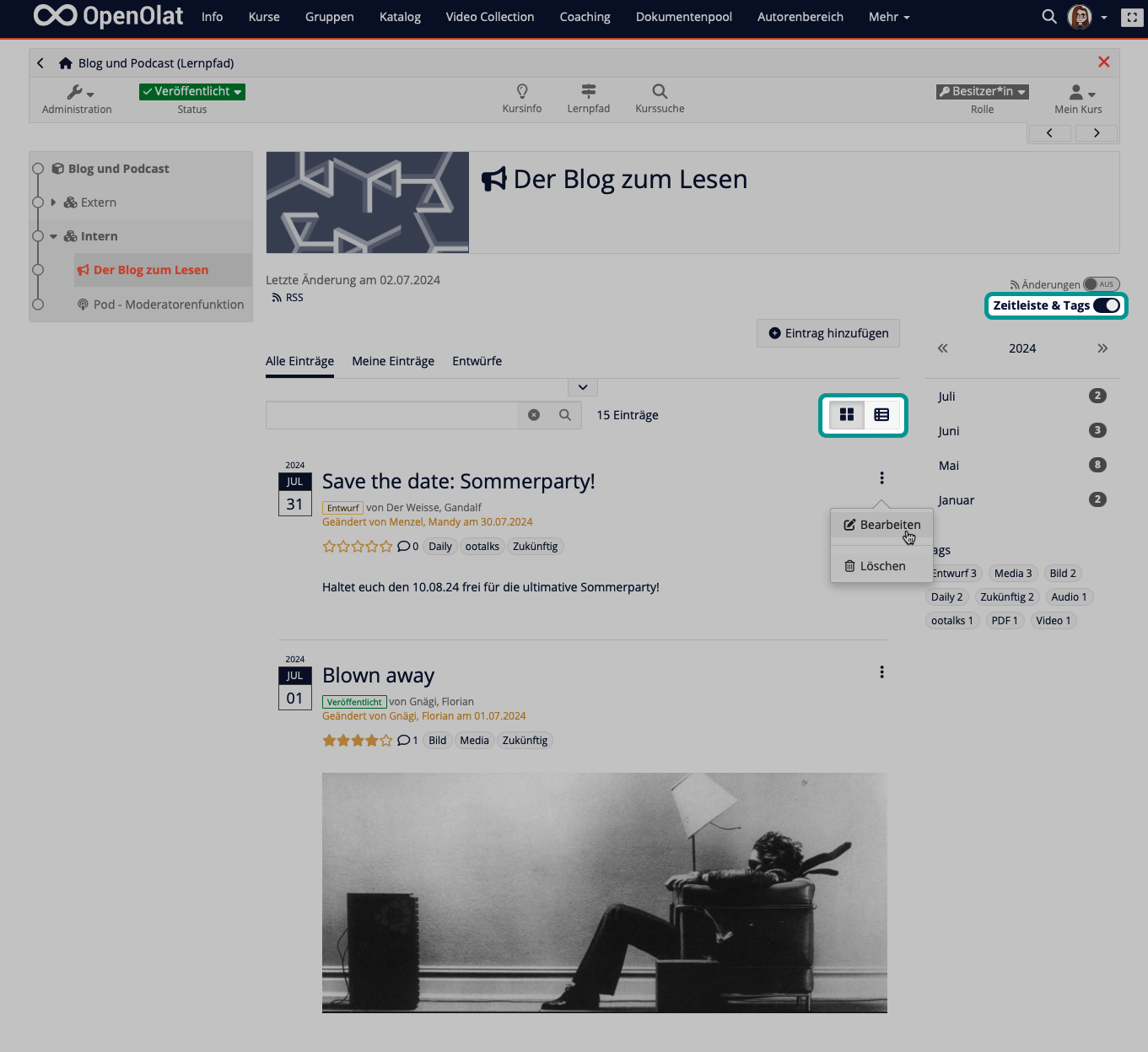Open the global search magnifier in the top bar
Screen dimensions: 1148x1052
tap(1048, 16)
